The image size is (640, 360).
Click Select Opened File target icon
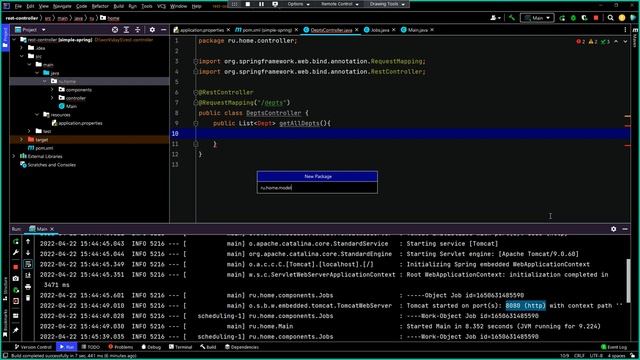(115, 30)
